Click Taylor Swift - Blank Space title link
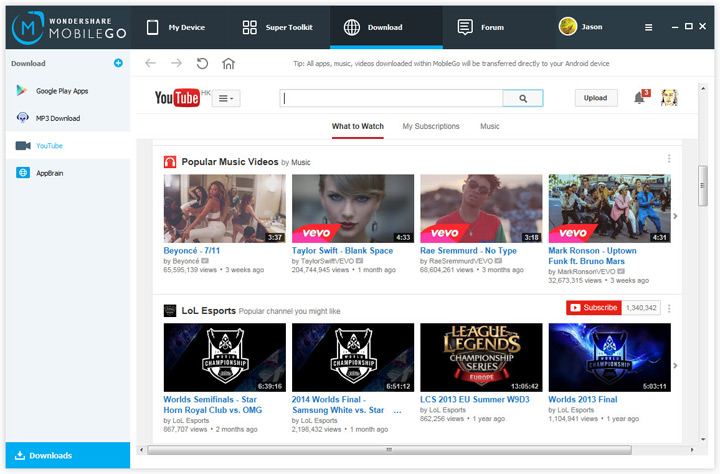 (342, 251)
